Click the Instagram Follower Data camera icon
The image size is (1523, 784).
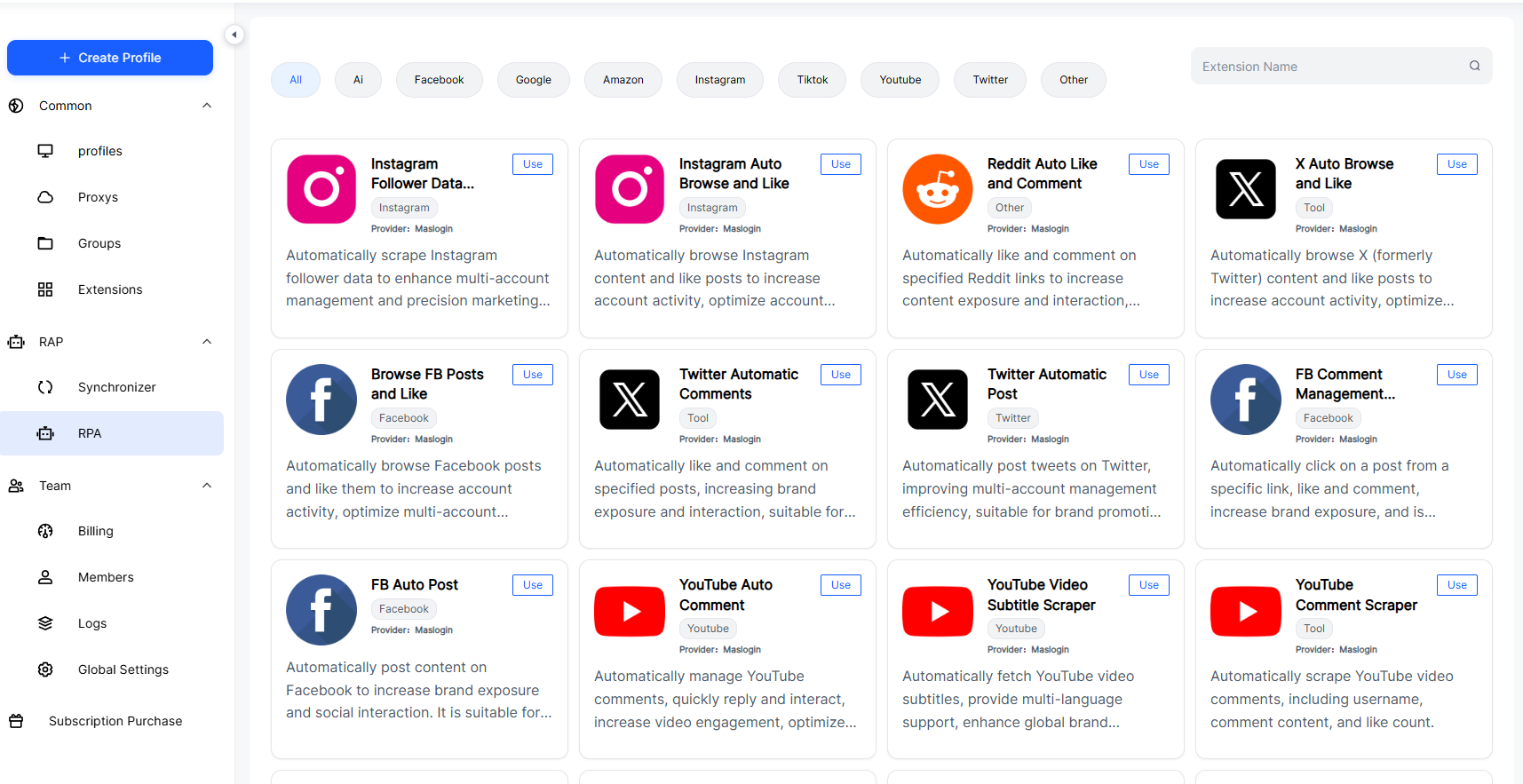click(321, 189)
